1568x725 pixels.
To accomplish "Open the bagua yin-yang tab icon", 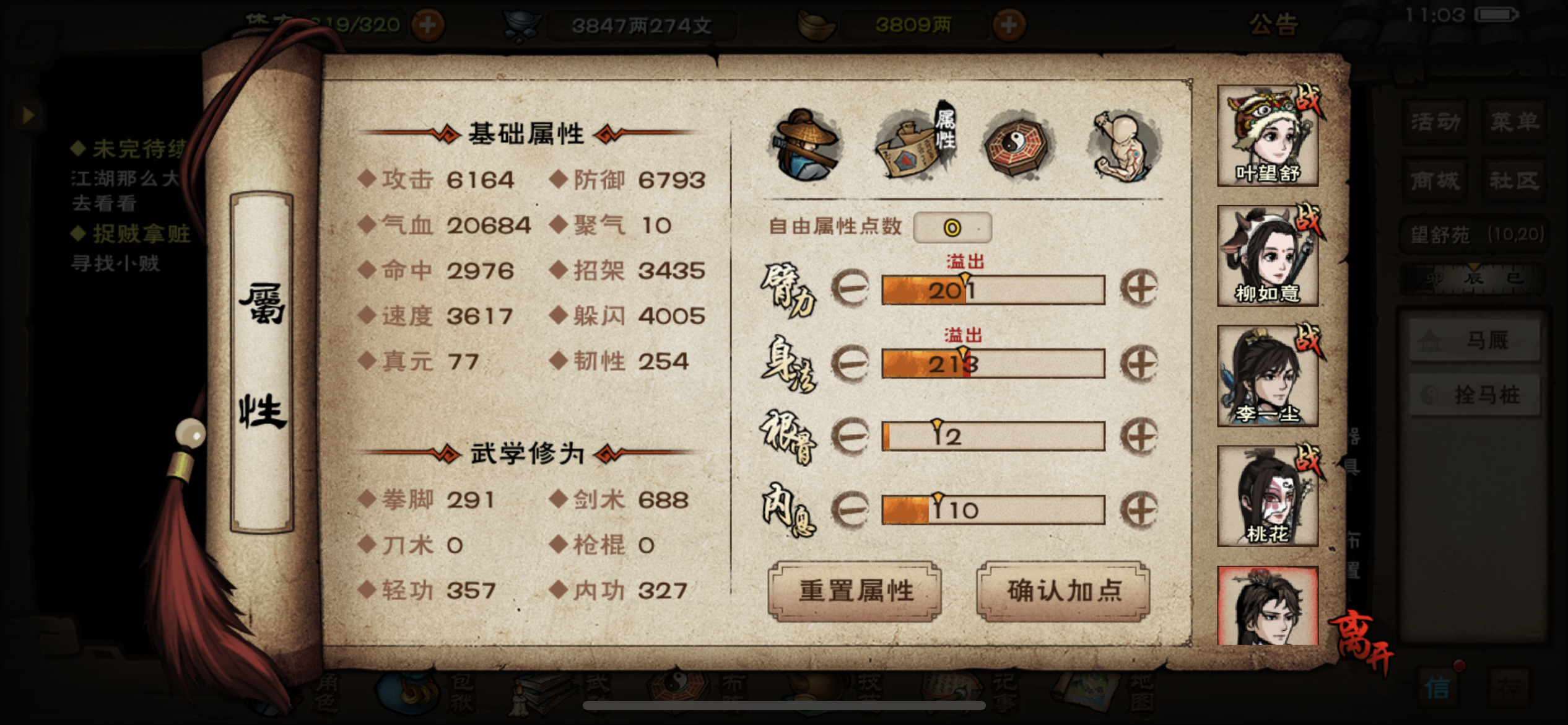I will [x=1017, y=143].
